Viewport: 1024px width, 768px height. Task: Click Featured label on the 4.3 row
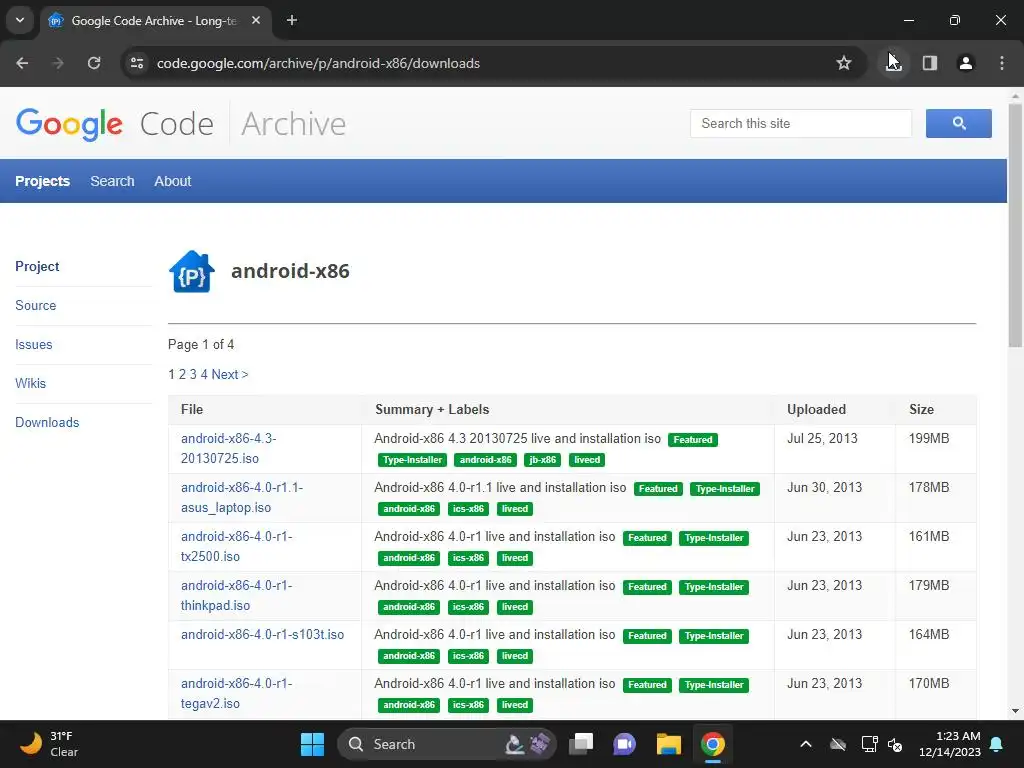tap(693, 440)
